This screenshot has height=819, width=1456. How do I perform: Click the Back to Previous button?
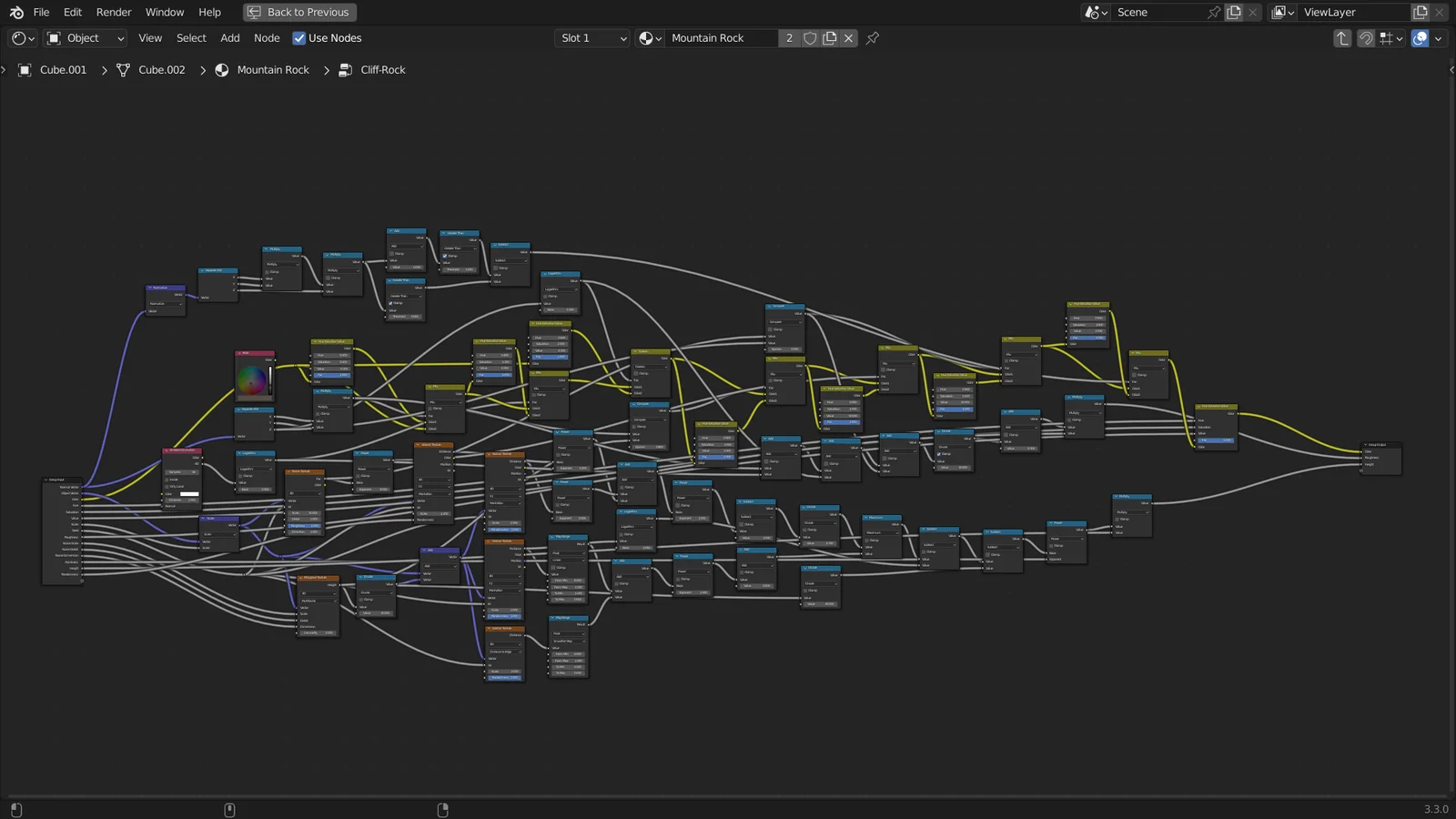[299, 12]
